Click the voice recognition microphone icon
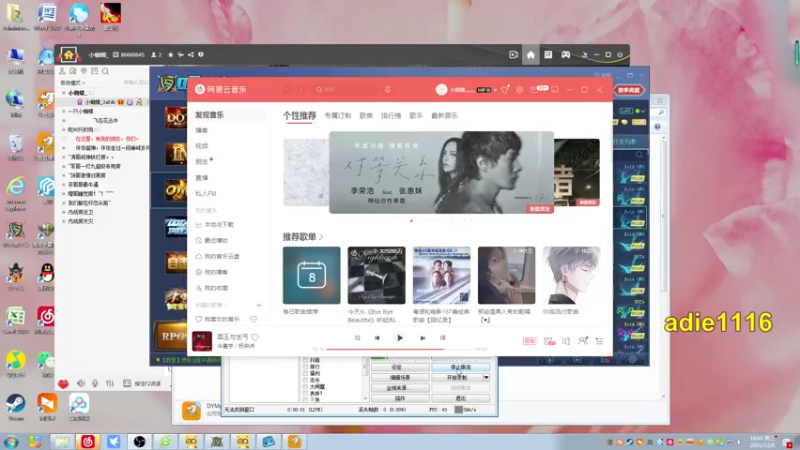Screen dimensions: 800x450 pos(388,89)
